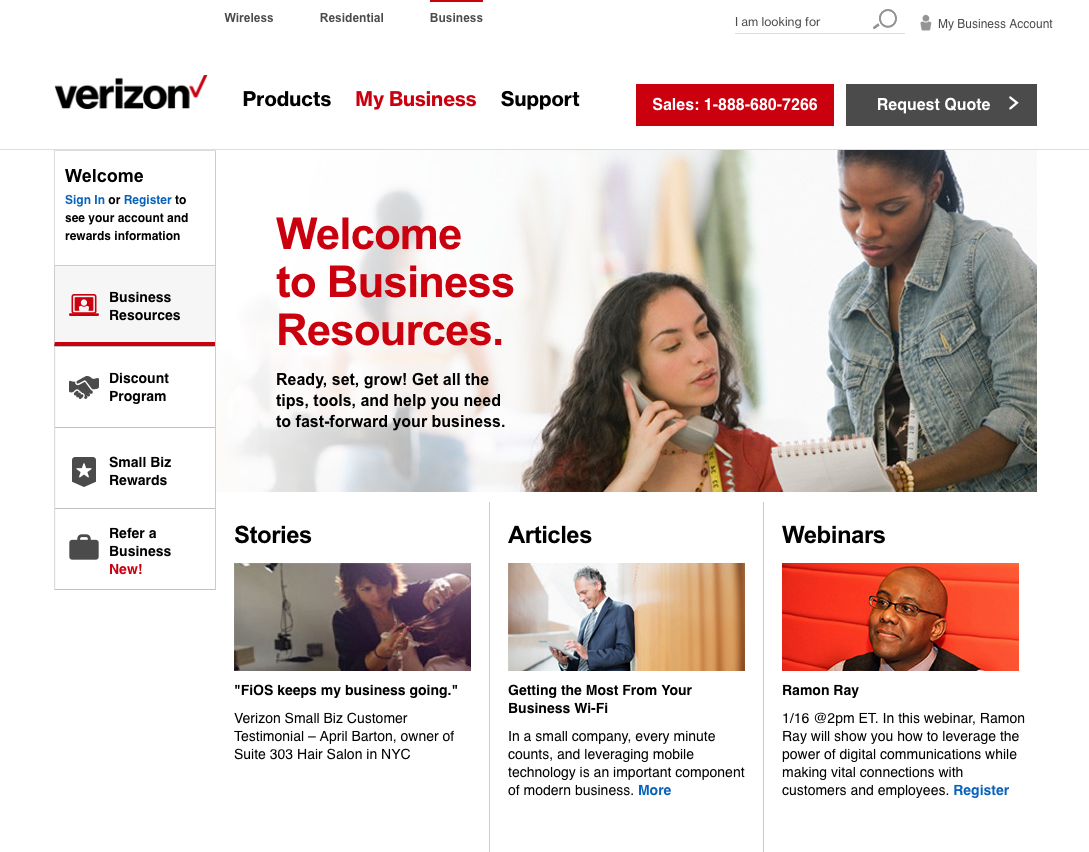Click the Sales phone number button
Screen dimensions: 1089x852
click(735, 105)
